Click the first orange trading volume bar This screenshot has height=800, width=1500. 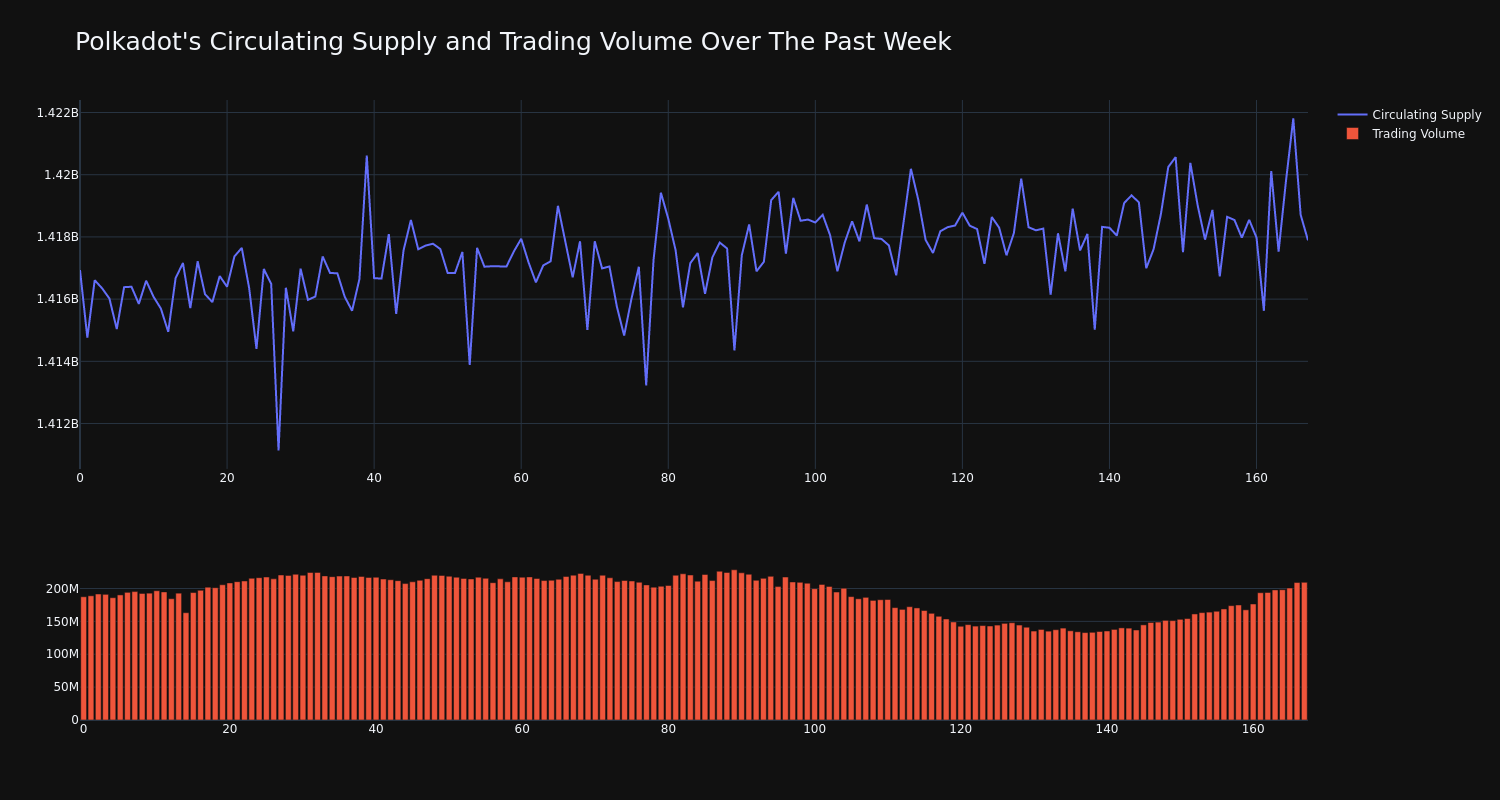(x=83, y=658)
